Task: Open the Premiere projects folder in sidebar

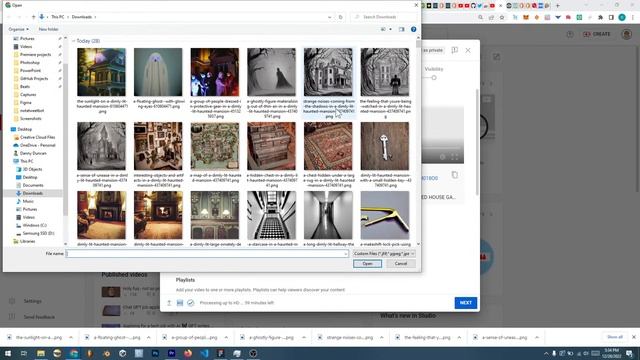Action: click(x=35, y=54)
